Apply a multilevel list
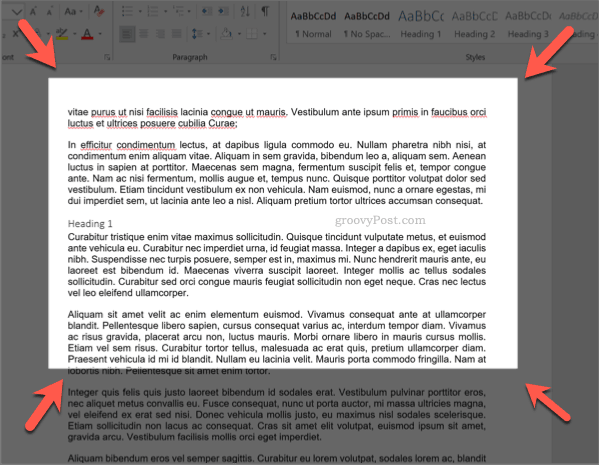Screen dimensions: 599x465 pyautogui.click(x=178, y=11)
